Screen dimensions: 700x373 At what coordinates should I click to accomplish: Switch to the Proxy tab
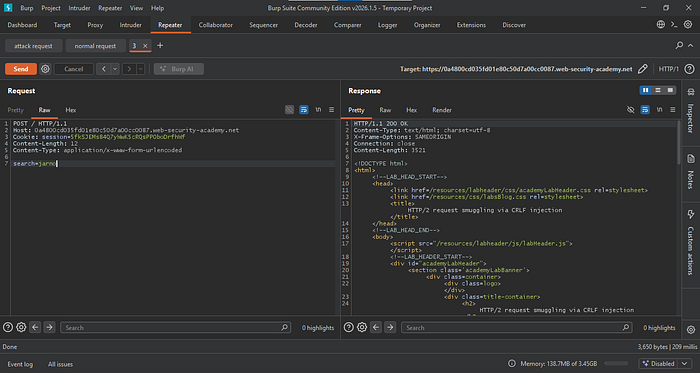click(95, 25)
